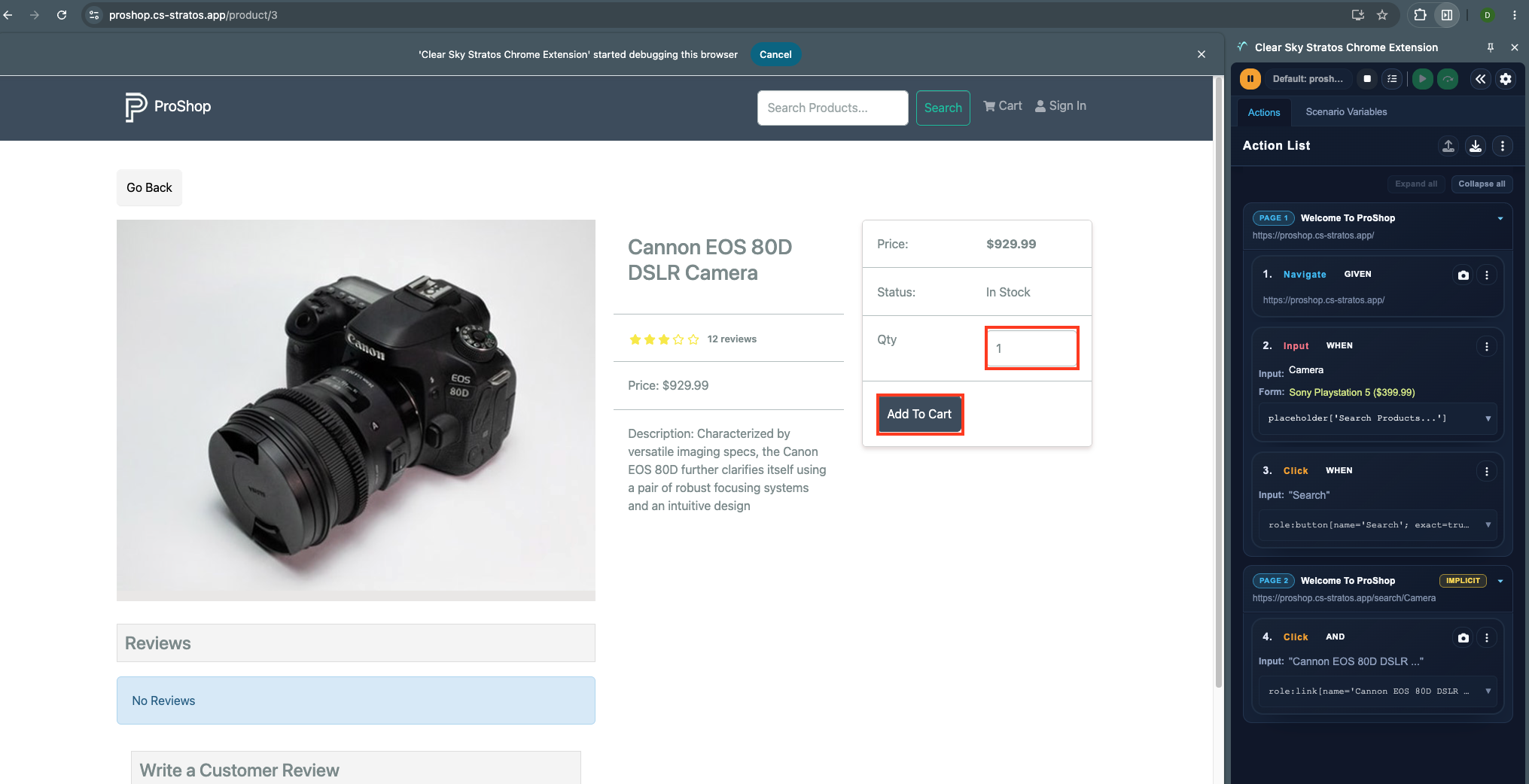Viewport: 1529px width, 784px height.
Task: Collapse the Page 2 section chevron
Action: (x=1500, y=582)
